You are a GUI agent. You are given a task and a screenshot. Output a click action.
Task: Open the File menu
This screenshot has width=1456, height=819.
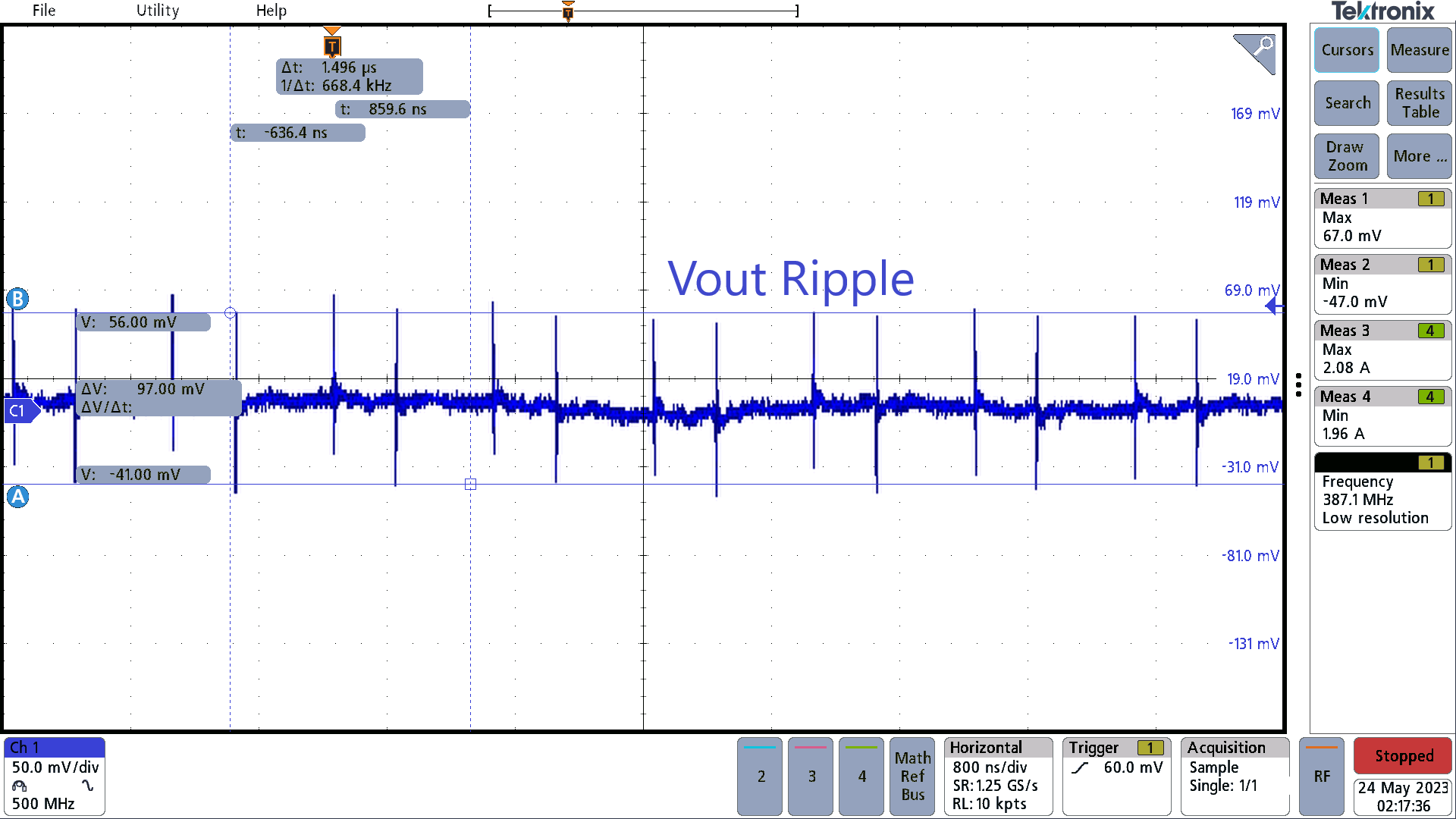[43, 11]
